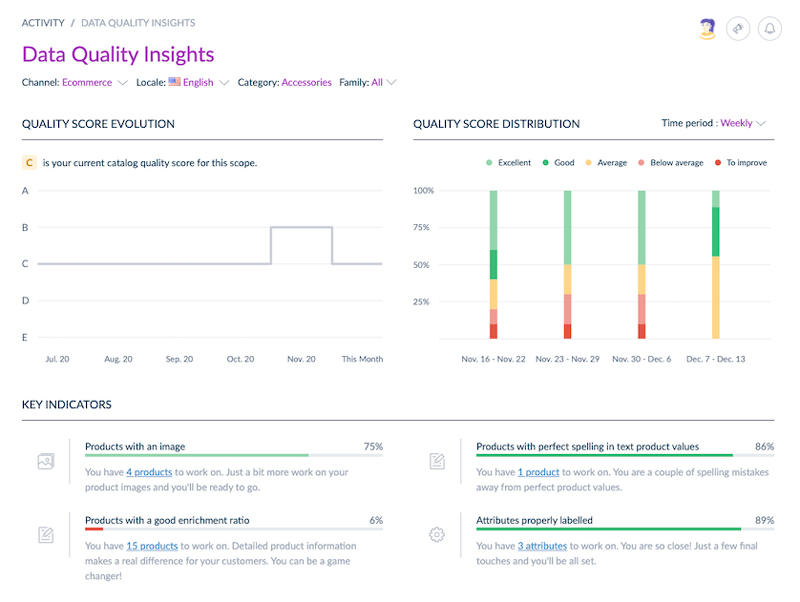Click the 'Nov. 16 - Nov. 22' week label
800x602 pixels.
tap(493, 359)
